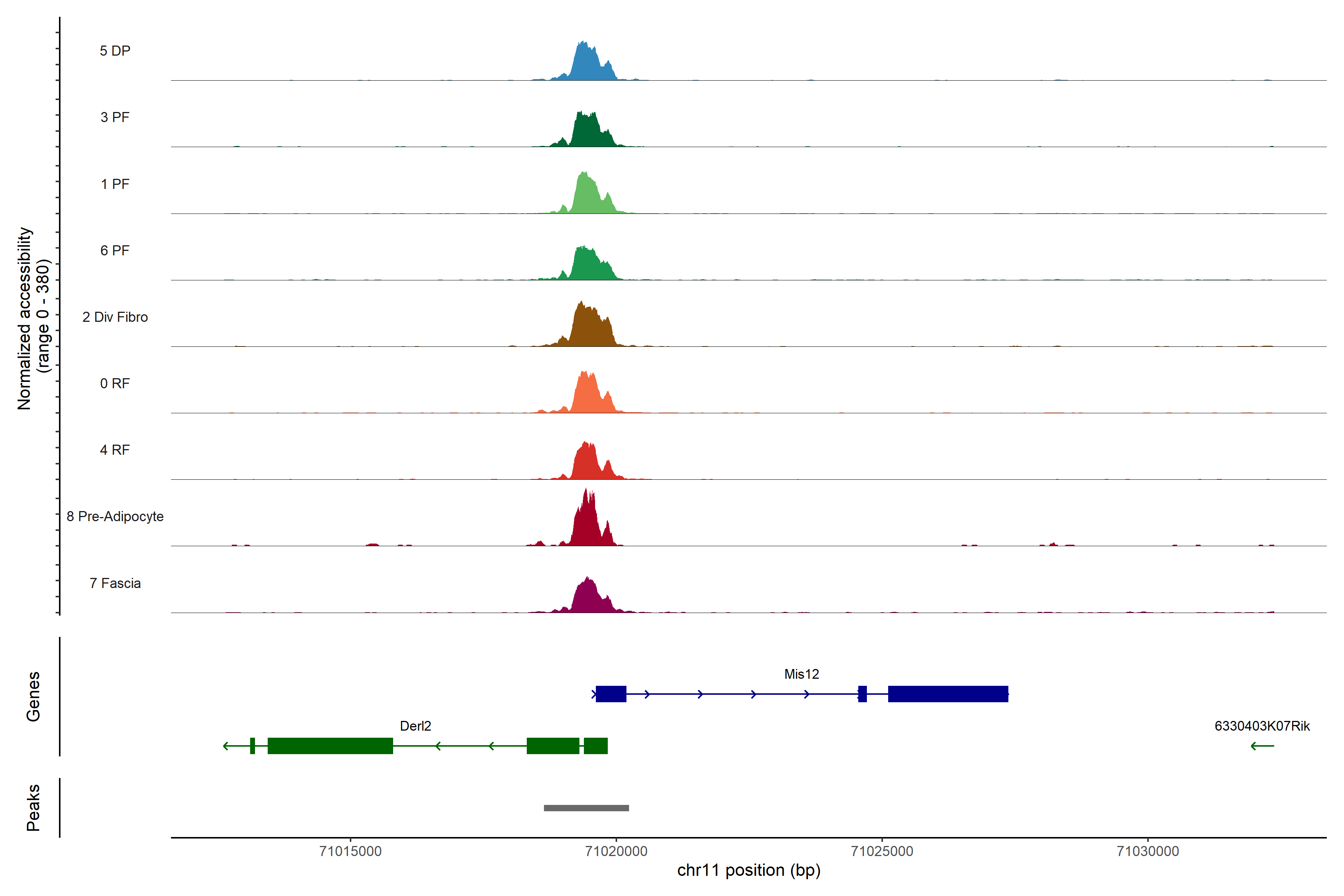Click the Derl2 gene label

point(416,726)
